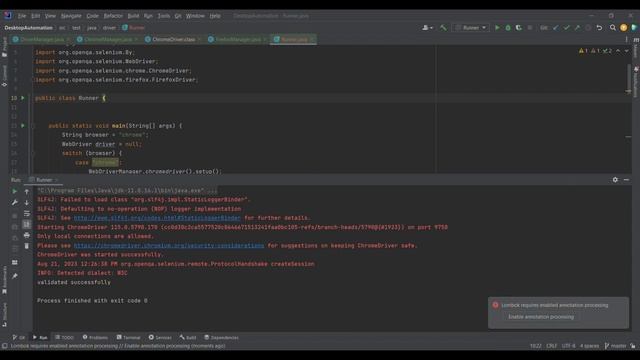Viewport: 640px width, 360px height.
Task: Change file encoding via UTF-8 in the status bar
Action: pos(569,346)
